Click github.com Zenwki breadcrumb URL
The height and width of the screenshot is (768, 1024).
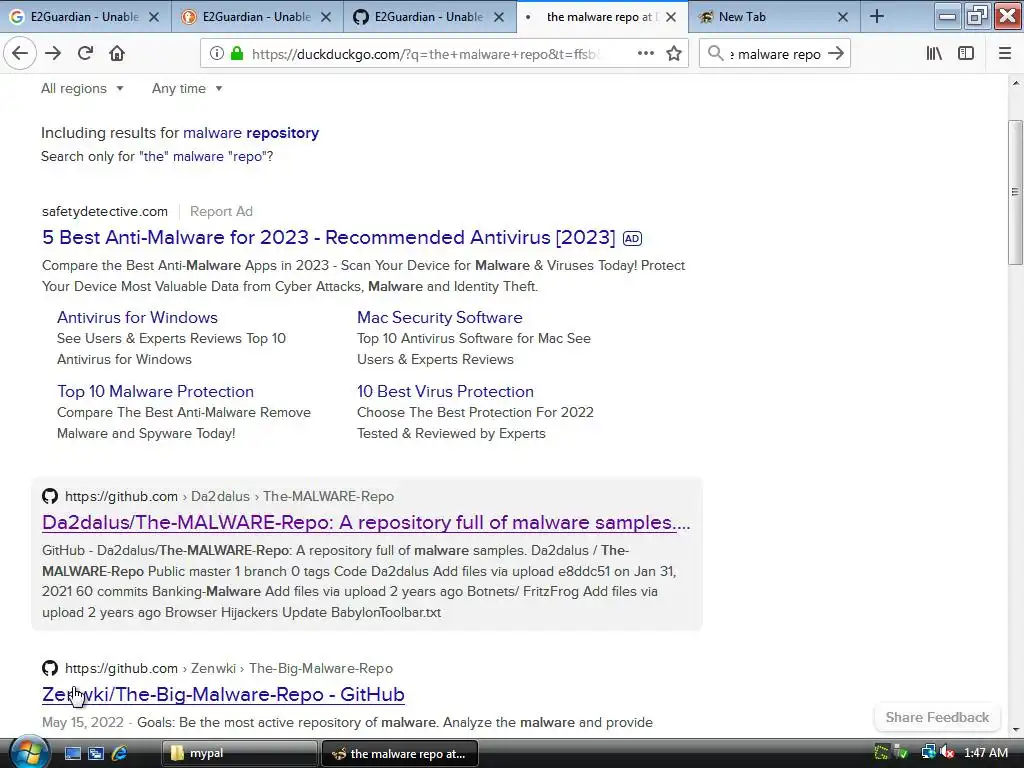[x=229, y=669]
